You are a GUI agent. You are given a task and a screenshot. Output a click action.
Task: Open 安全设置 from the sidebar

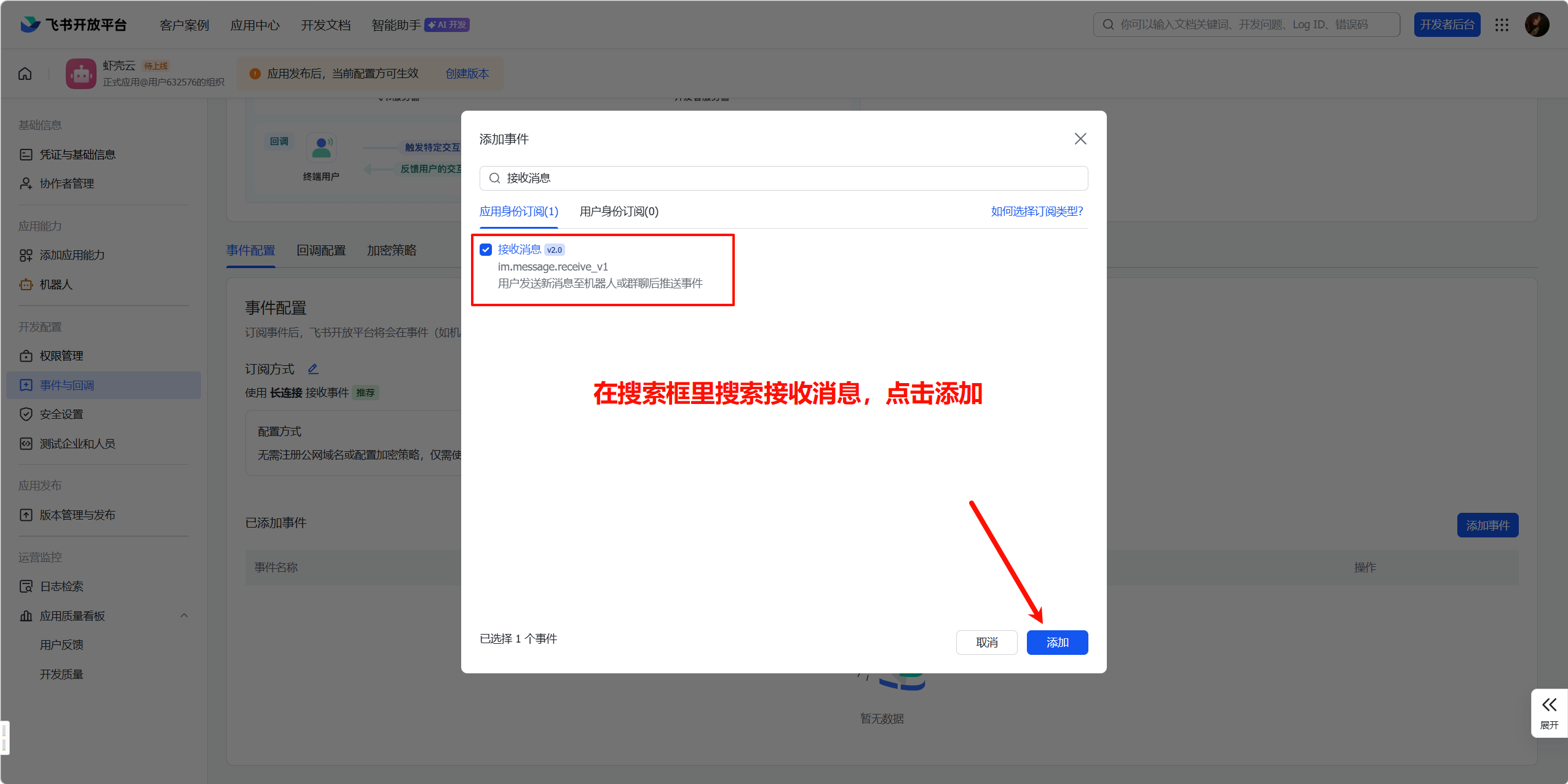coord(61,414)
